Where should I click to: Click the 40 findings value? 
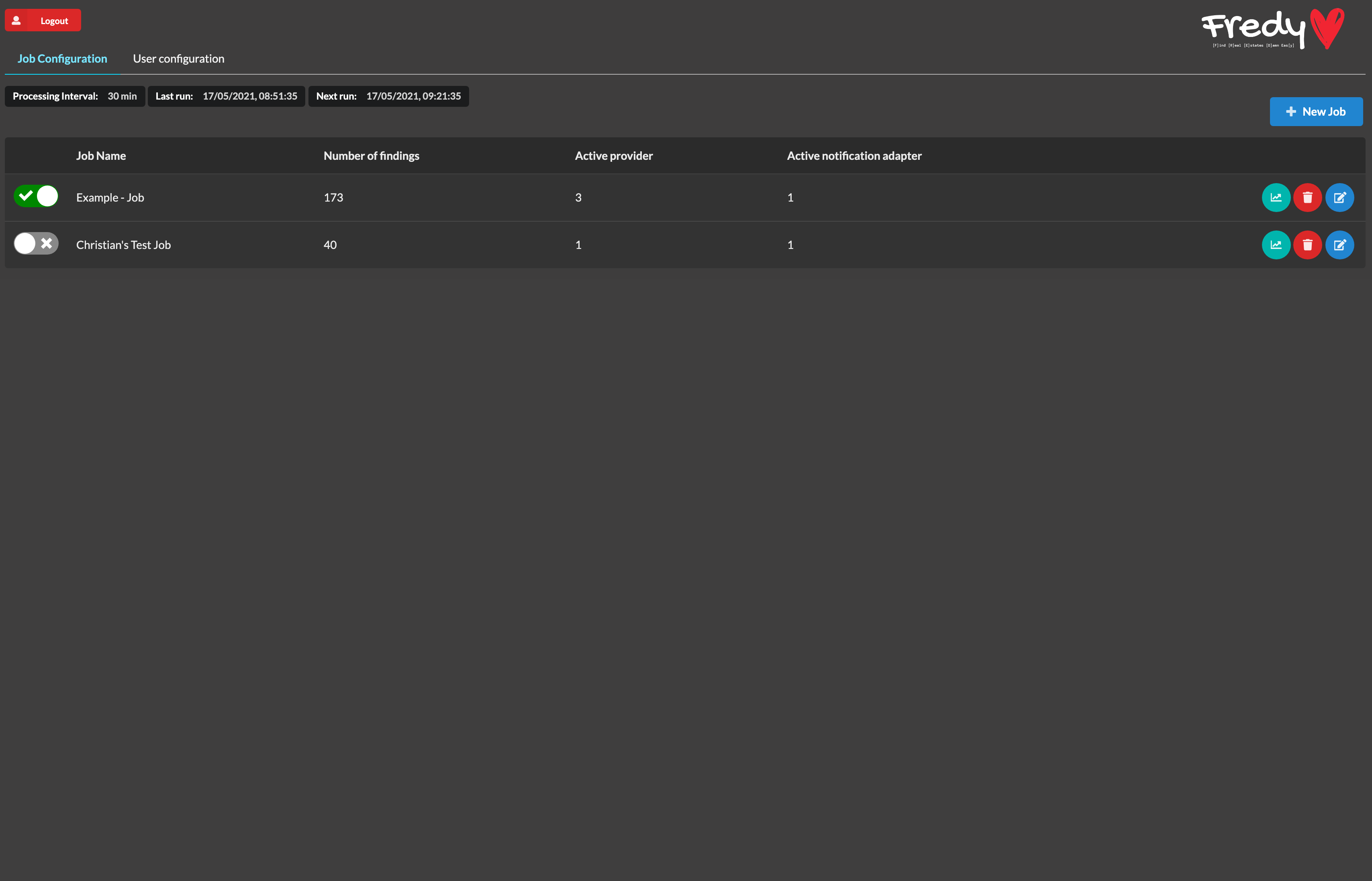click(x=330, y=245)
